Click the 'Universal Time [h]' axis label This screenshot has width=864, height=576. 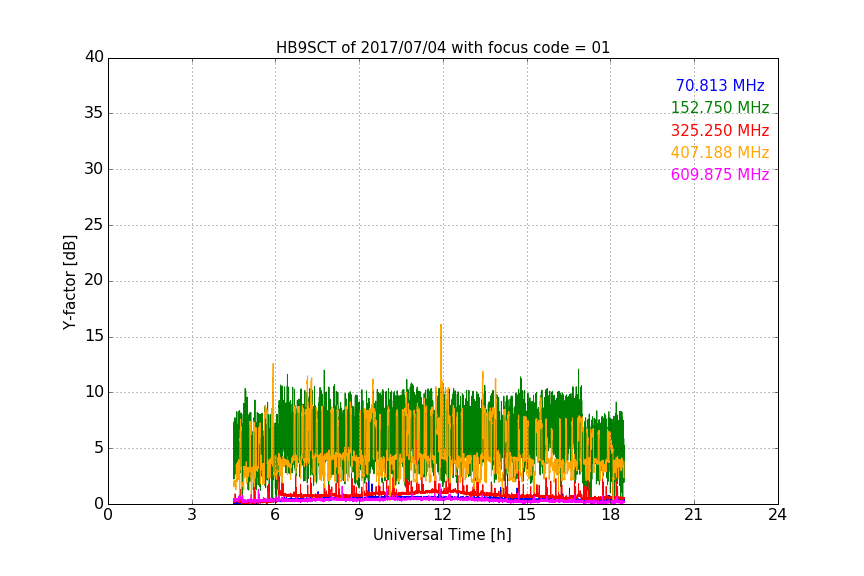click(442, 535)
